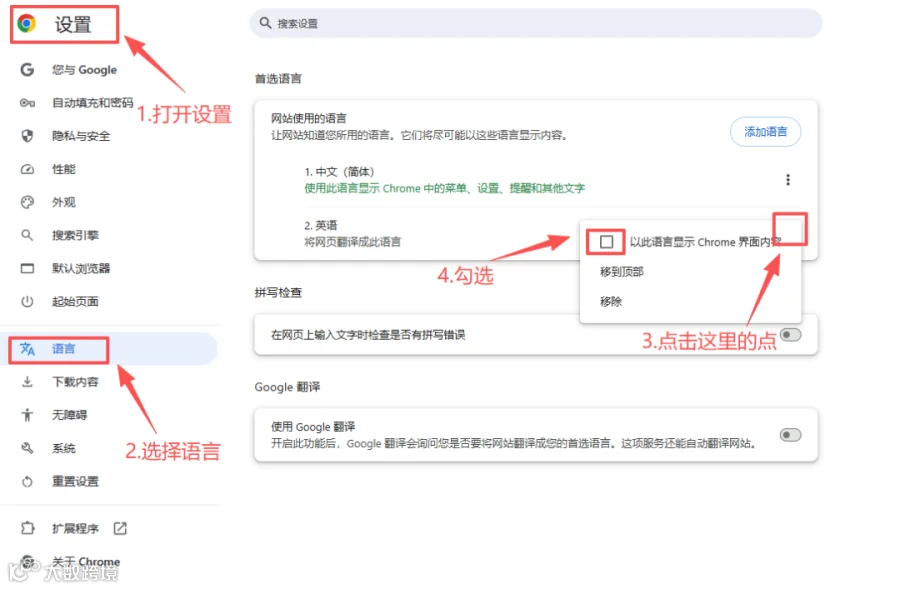900x589 pixels.
Task: Click the 拼写检查 heading
Action: (x=278, y=293)
